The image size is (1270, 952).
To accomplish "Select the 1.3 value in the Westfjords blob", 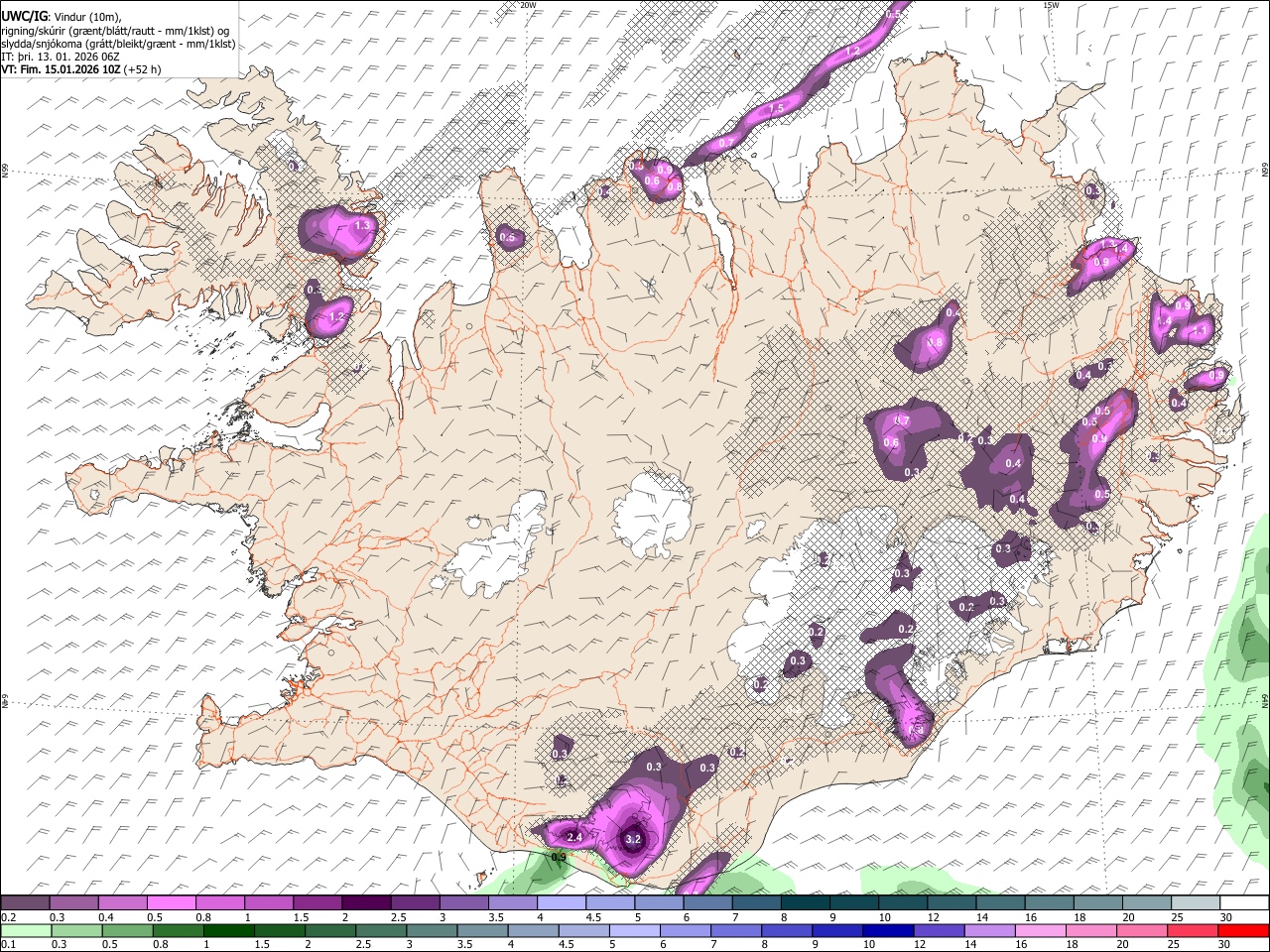I will click(362, 225).
